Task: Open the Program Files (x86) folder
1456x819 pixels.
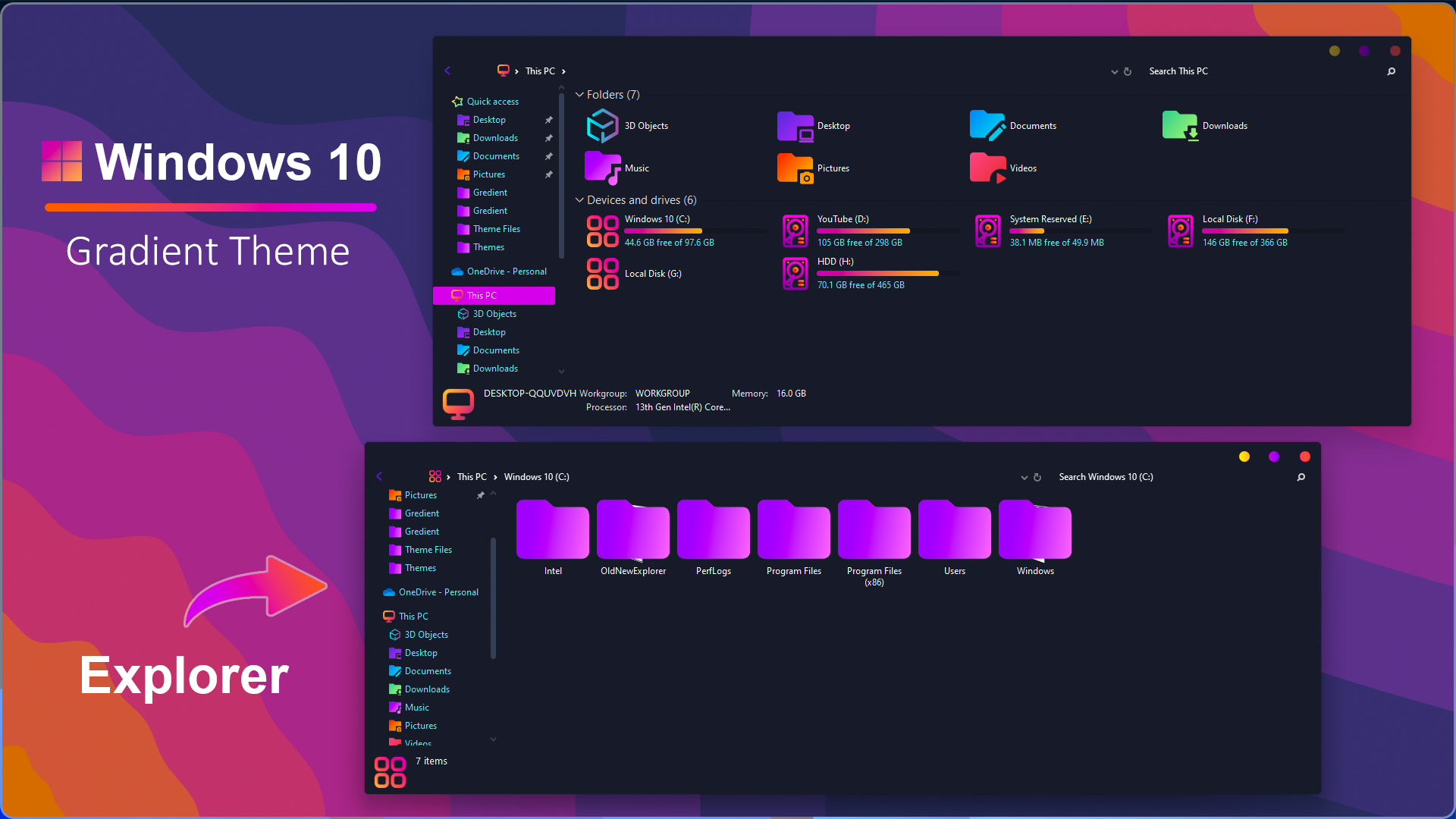Action: coord(874,529)
